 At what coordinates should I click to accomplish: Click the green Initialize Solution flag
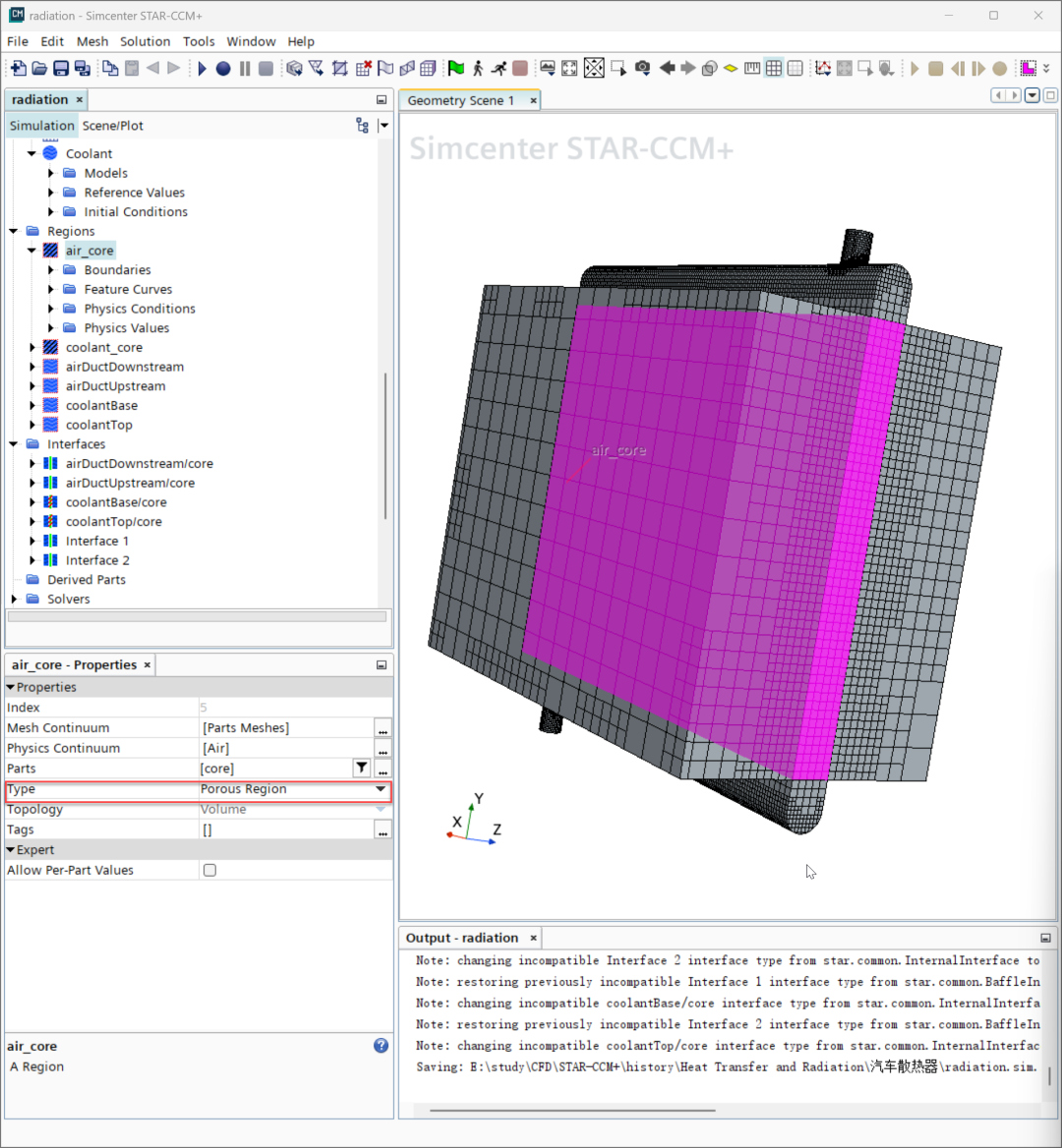pyautogui.click(x=456, y=69)
